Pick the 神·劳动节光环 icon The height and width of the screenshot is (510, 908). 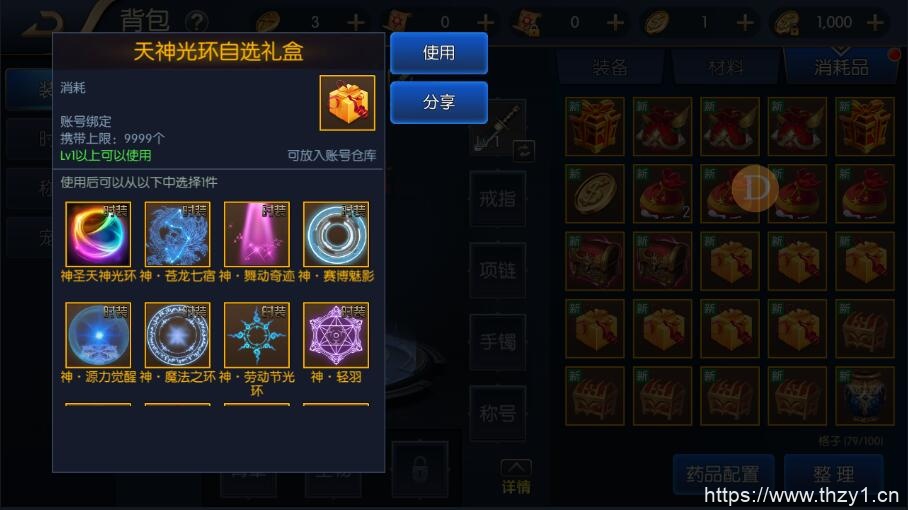tap(257, 335)
